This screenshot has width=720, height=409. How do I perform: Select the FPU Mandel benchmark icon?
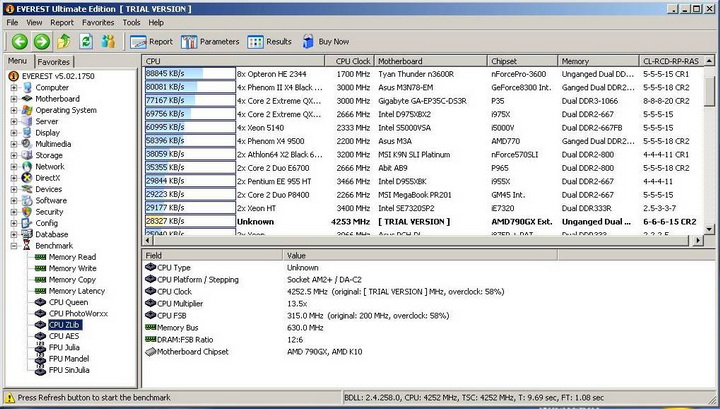point(40,359)
